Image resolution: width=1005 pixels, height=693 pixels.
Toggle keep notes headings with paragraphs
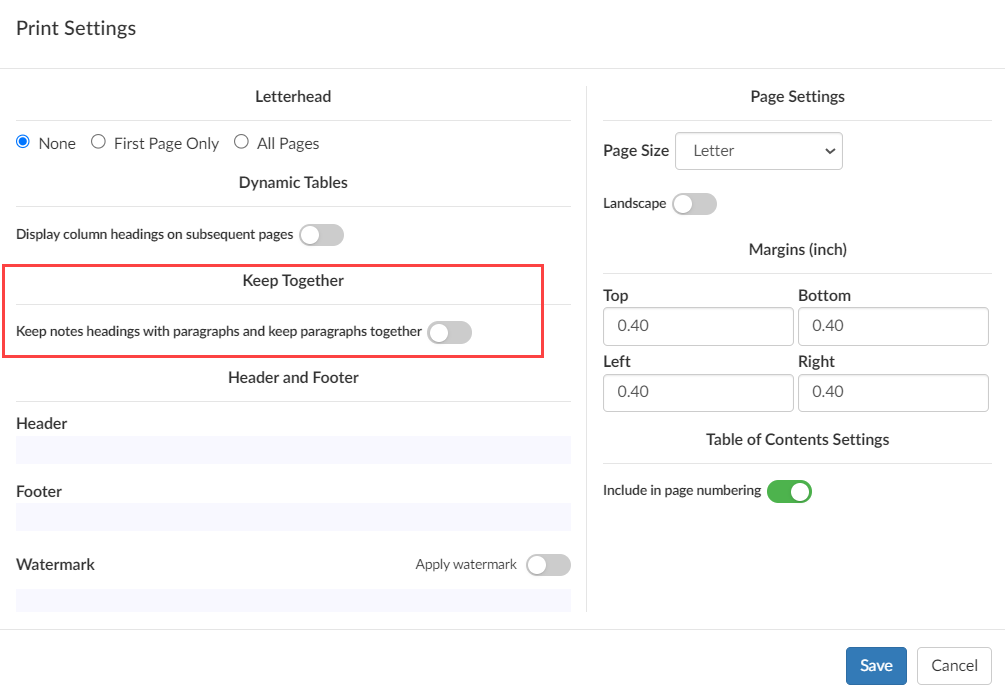[x=449, y=332]
